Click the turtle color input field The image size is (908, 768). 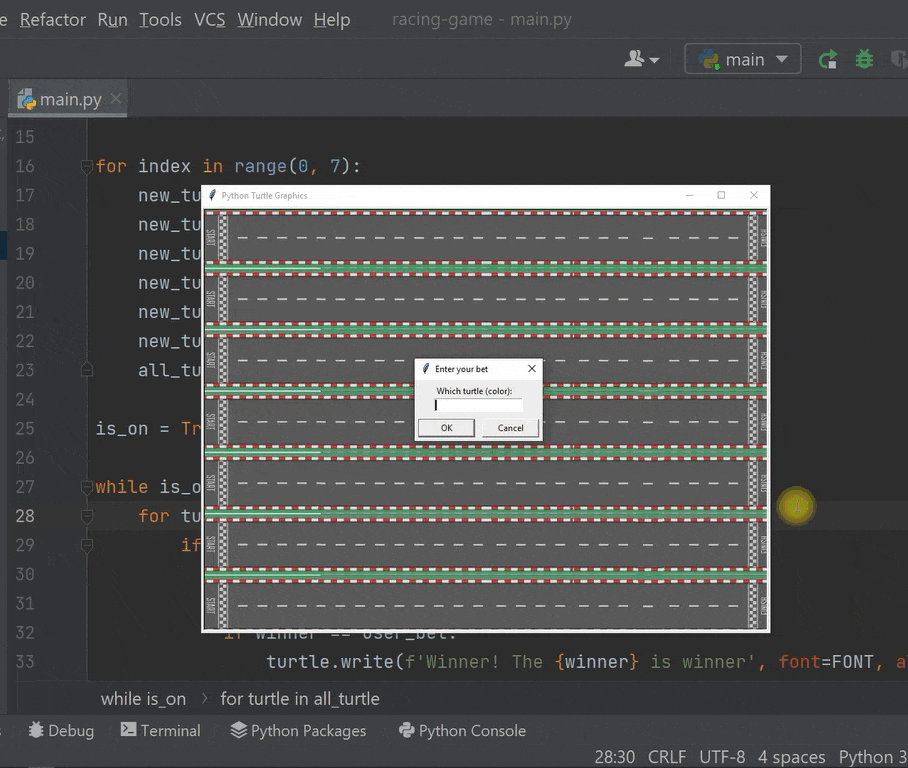(x=479, y=405)
